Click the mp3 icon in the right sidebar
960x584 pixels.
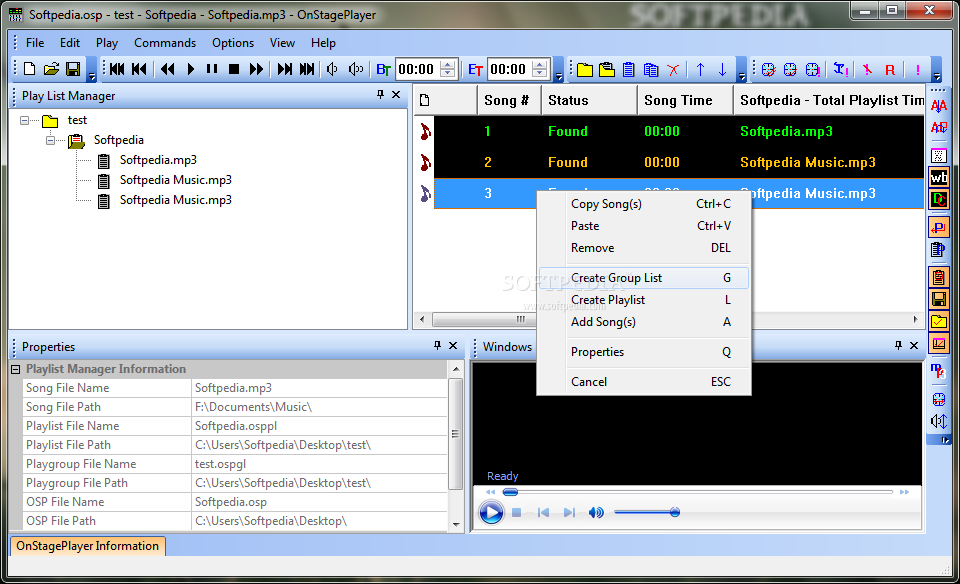coord(939,370)
